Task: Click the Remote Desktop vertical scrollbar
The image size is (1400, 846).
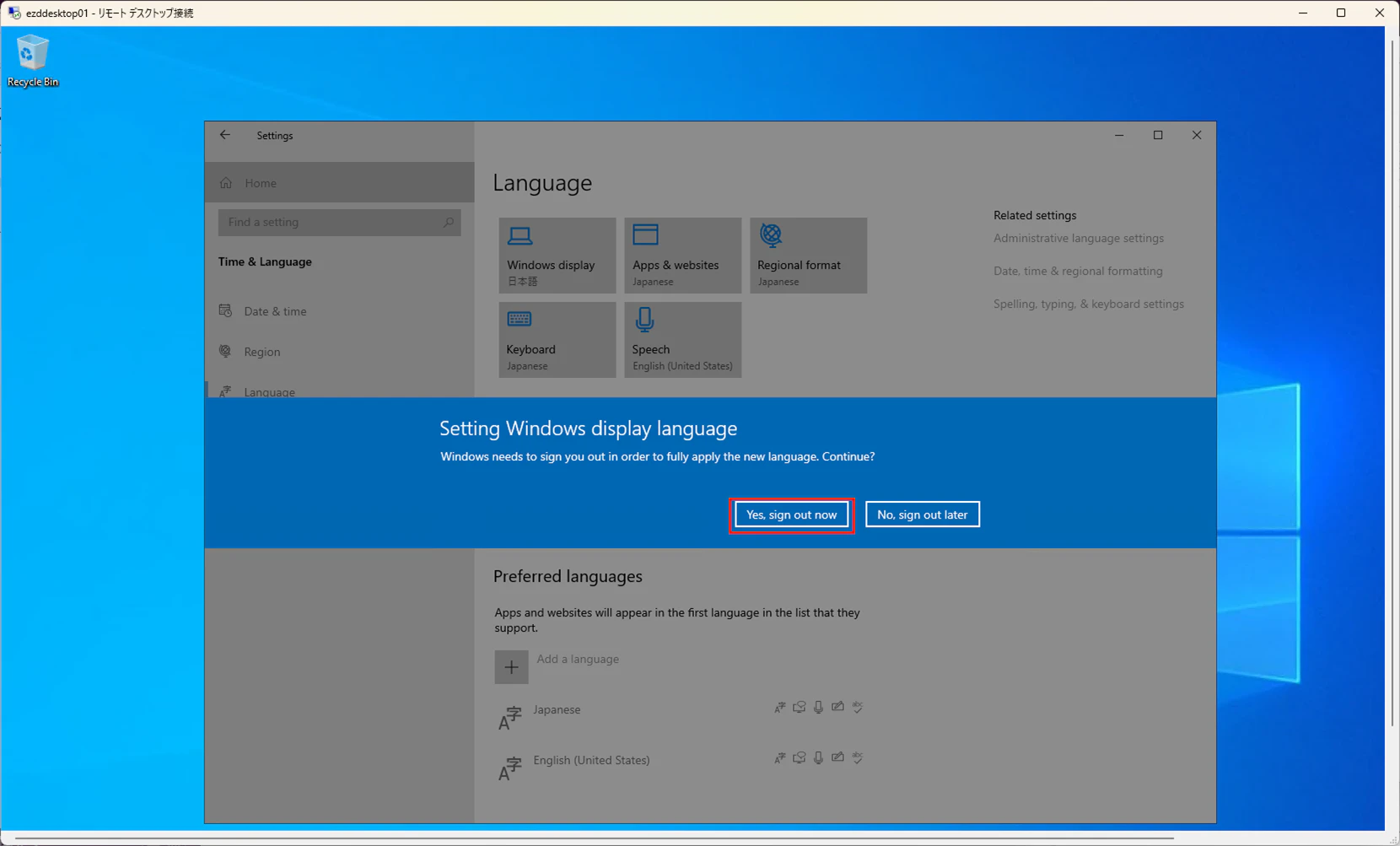Action: click(x=1392, y=384)
